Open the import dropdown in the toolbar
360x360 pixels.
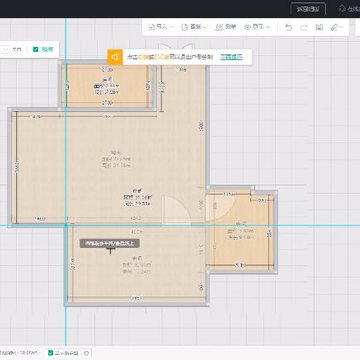(x=161, y=27)
